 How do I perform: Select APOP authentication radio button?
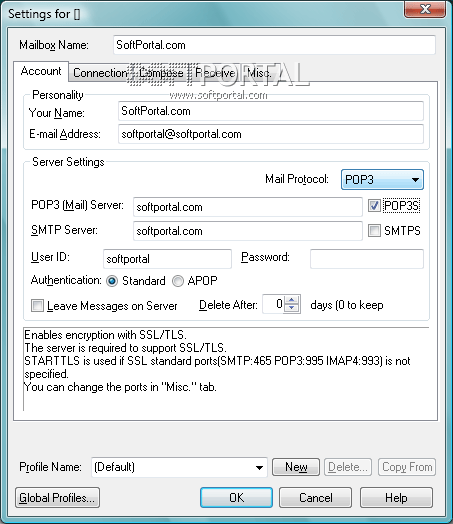(x=178, y=281)
